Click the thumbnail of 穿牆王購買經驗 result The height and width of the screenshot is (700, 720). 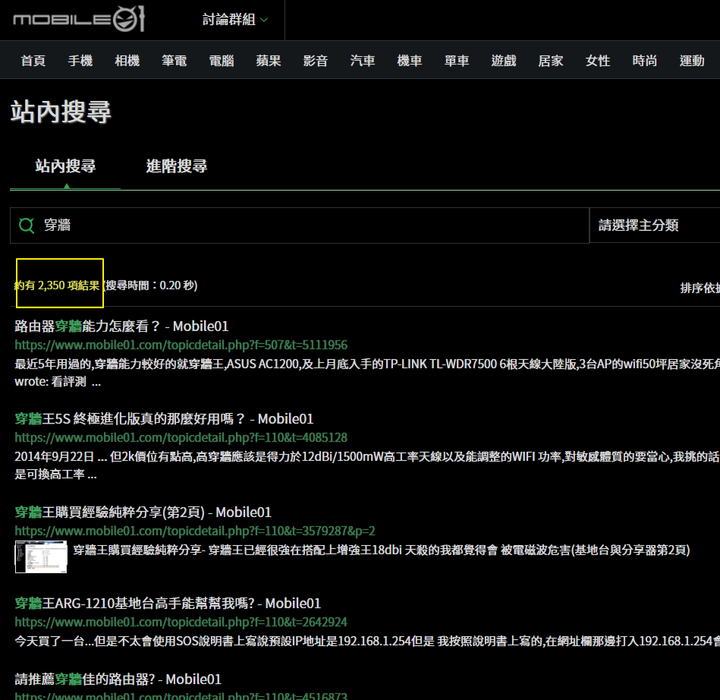(x=41, y=557)
